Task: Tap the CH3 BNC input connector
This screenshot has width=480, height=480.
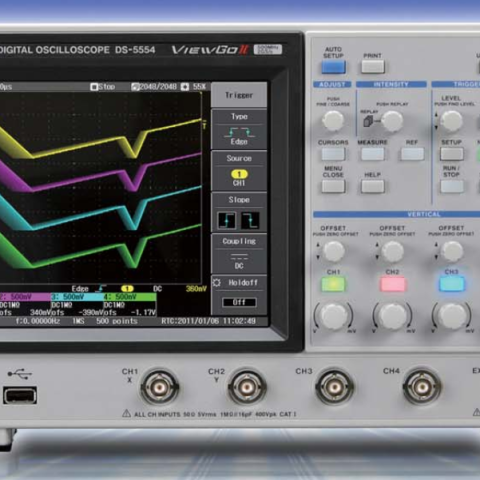Action: coord(334,387)
